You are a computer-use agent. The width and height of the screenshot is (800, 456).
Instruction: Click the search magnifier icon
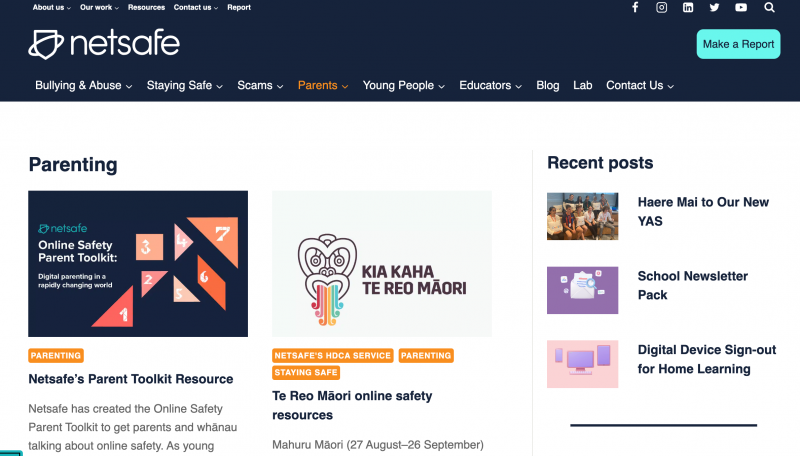(x=769, y=8)
